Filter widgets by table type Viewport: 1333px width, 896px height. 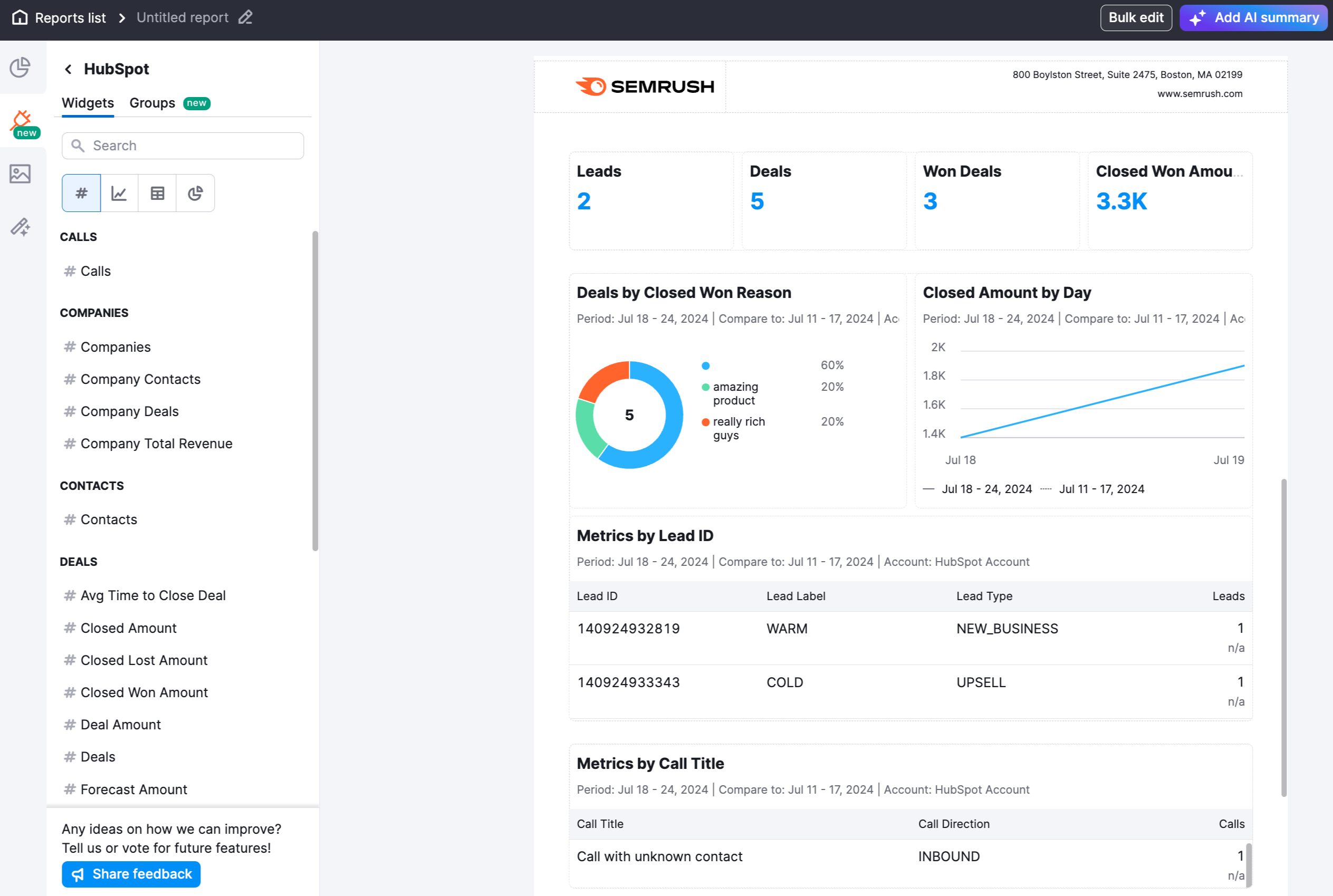(x=157, y=193)
